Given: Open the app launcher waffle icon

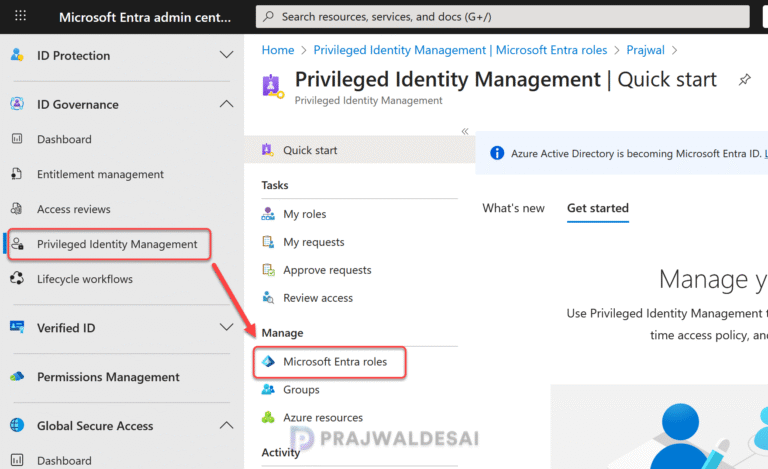Looking at the screenshot, I should coord(20,16).
